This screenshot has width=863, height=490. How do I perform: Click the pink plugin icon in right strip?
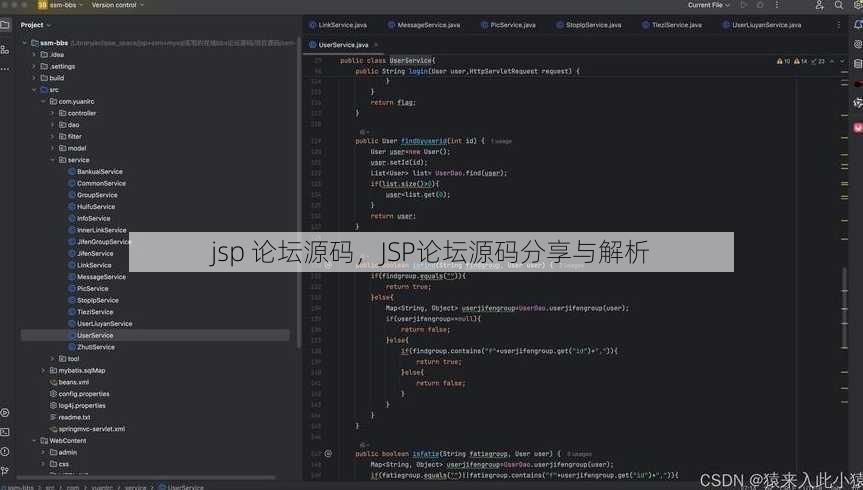coord(858,128)
